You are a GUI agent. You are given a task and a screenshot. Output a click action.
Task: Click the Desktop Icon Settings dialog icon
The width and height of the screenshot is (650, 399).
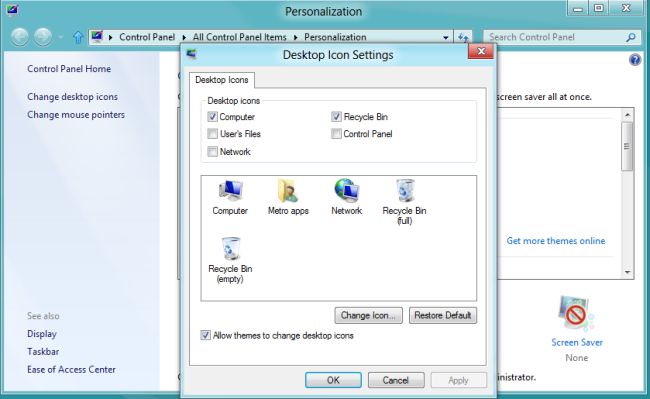pos(192,54)
